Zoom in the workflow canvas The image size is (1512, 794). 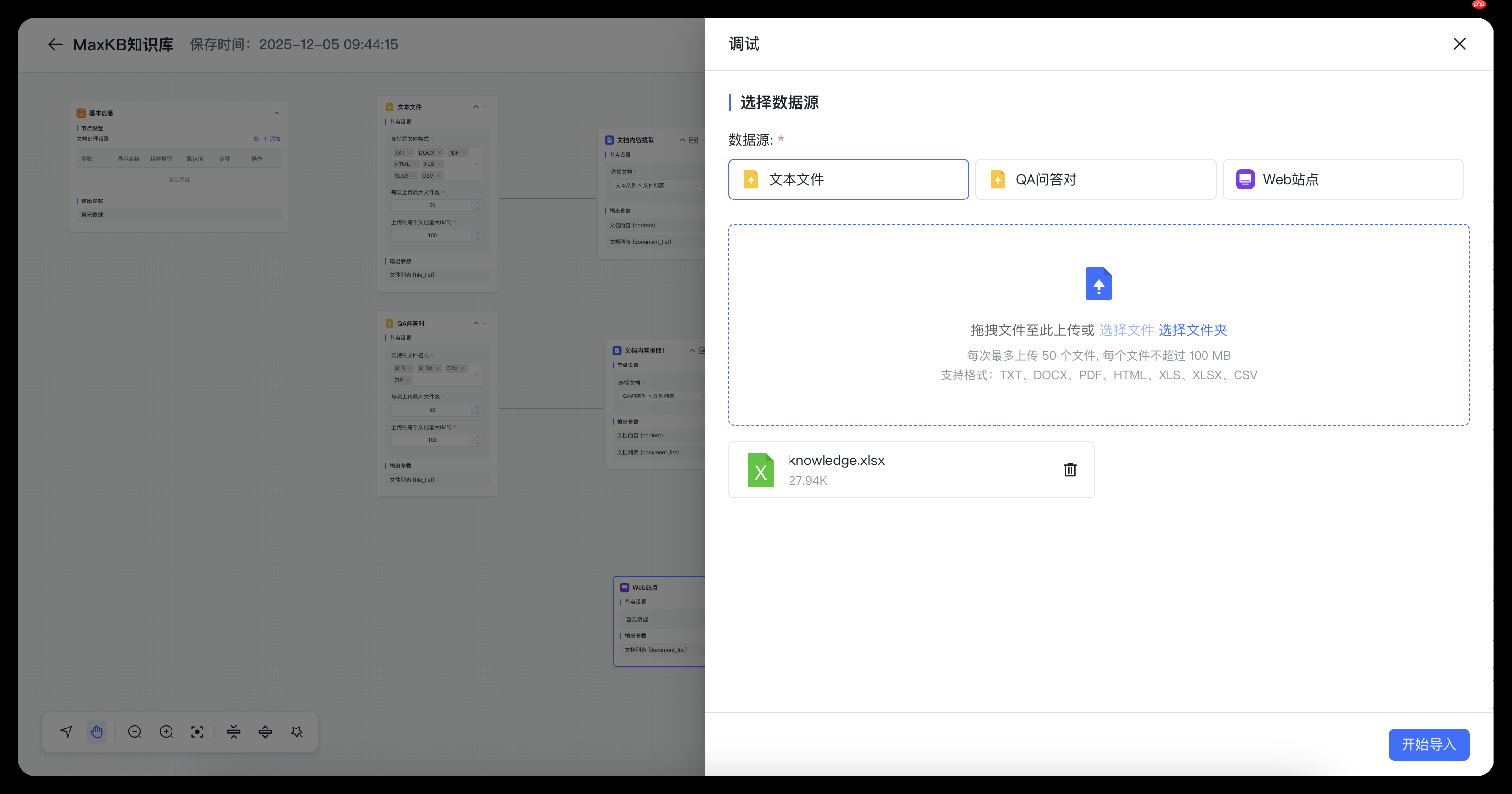[166, 732]
